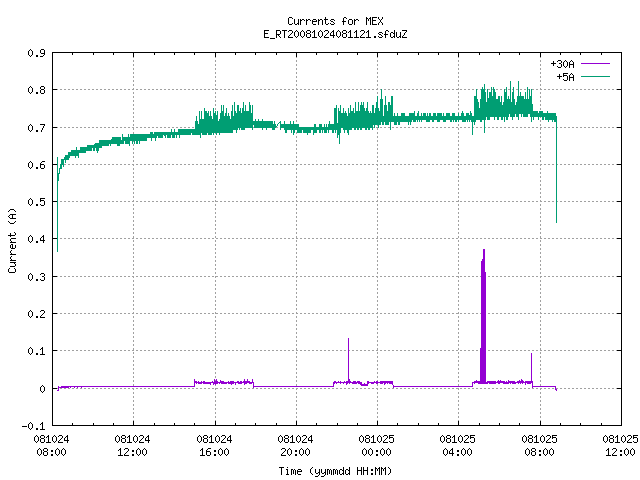Click the 081024 20:00 x-axis label
This screenshot has width=640, height=480.
[x=296, y=445]
